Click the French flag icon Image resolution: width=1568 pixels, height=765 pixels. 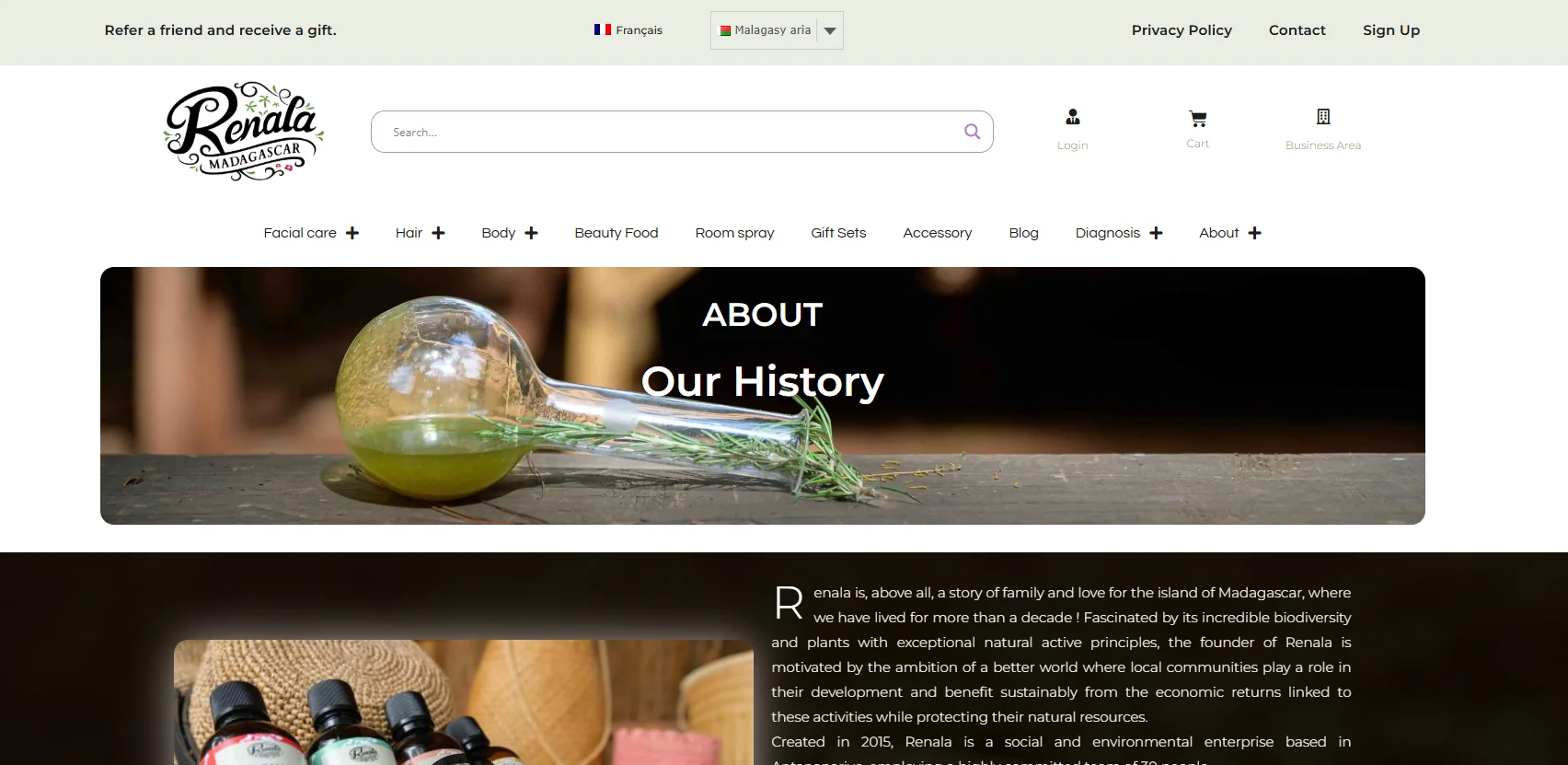(603, 29)
